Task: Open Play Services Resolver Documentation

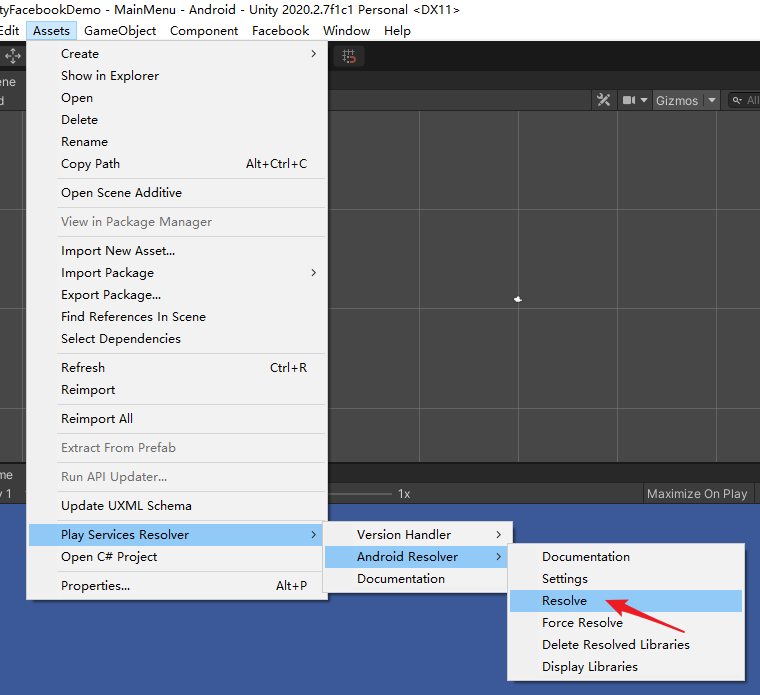Action: coord(417,579)
